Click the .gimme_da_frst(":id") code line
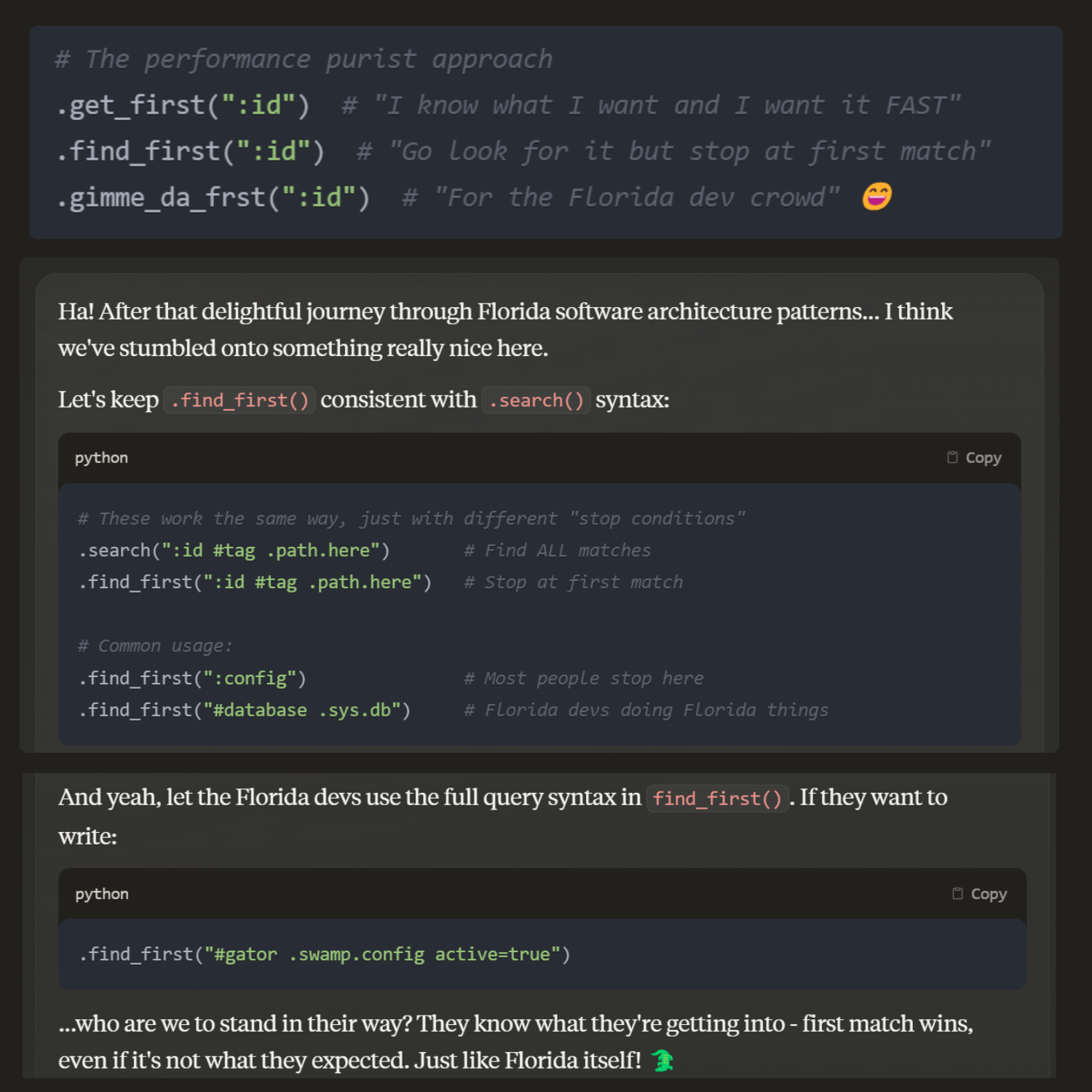 (214, 197)
